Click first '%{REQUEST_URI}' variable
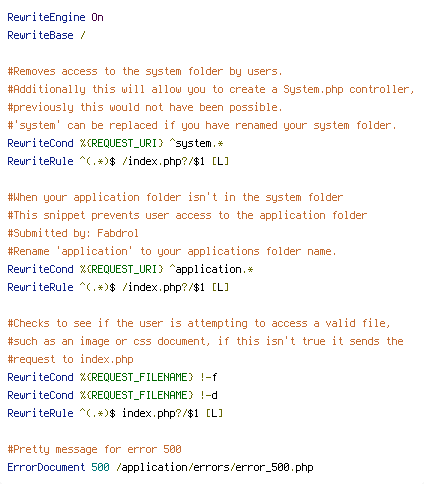This screenshot has width=424, height=484. 122,143
